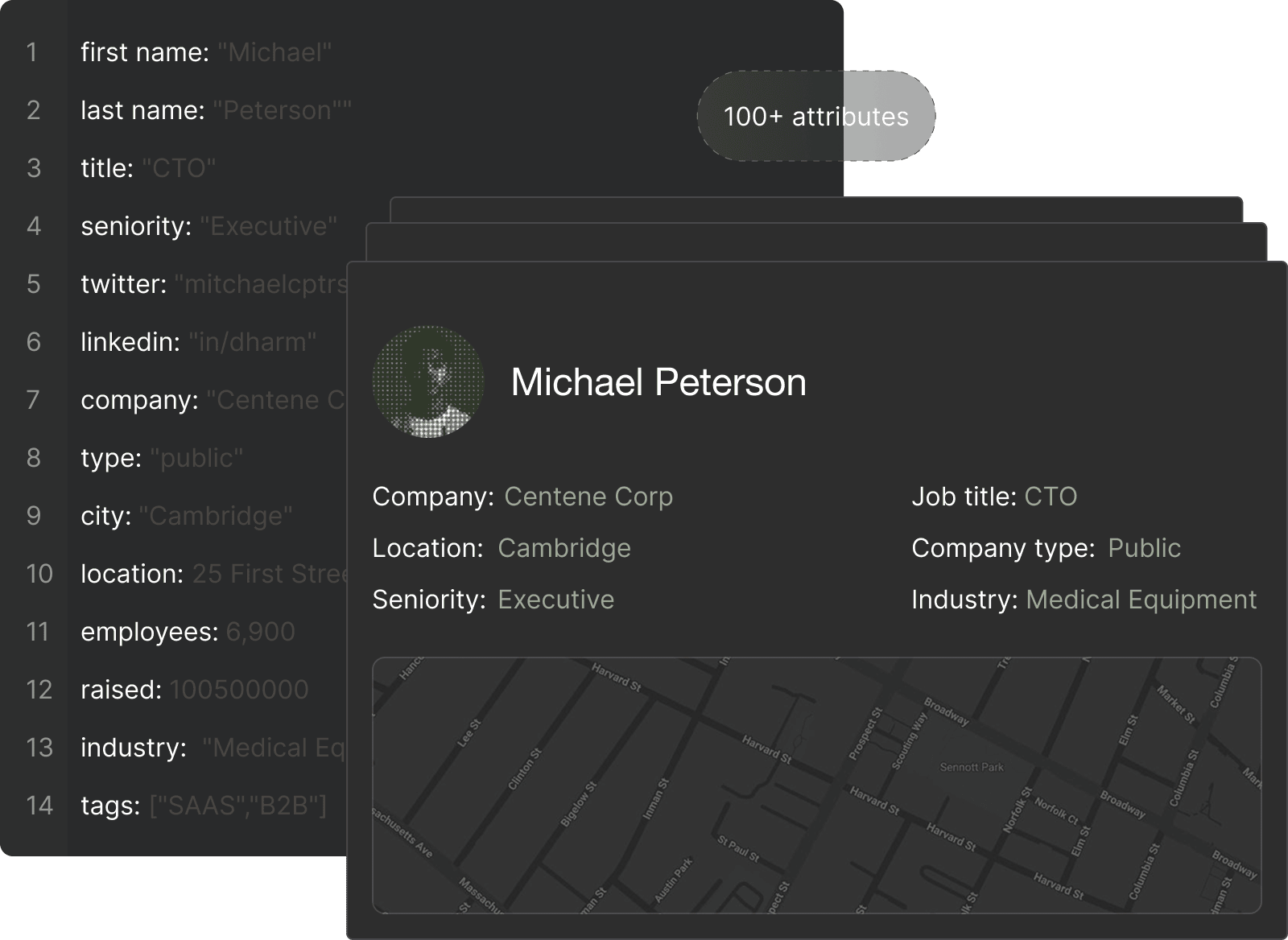Select the "Michael Peterson" name heading on card
Image resolution: width=1288 pixels, height=940 pixels.
658,381
